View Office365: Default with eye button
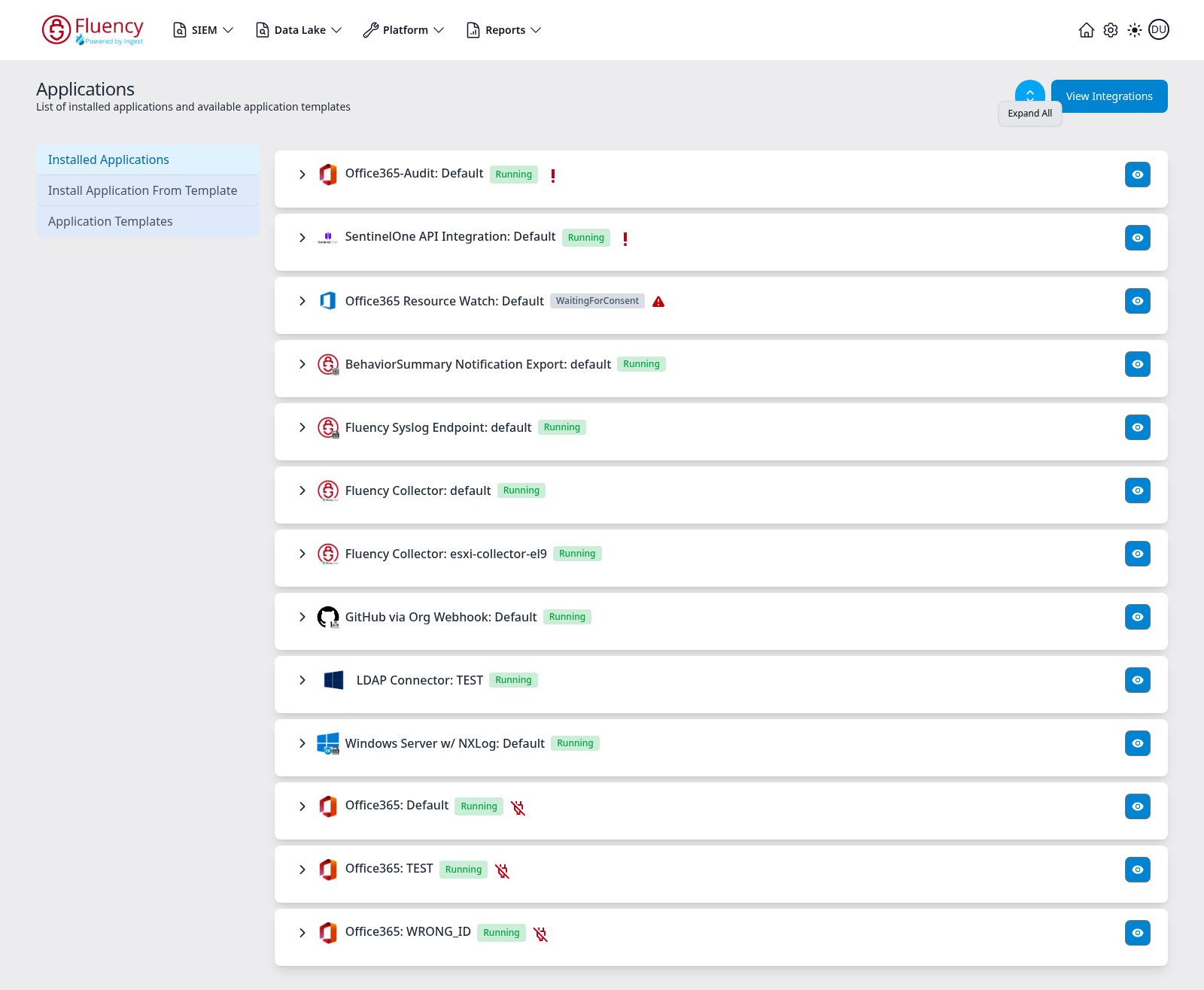 (x=1138, y=806)
